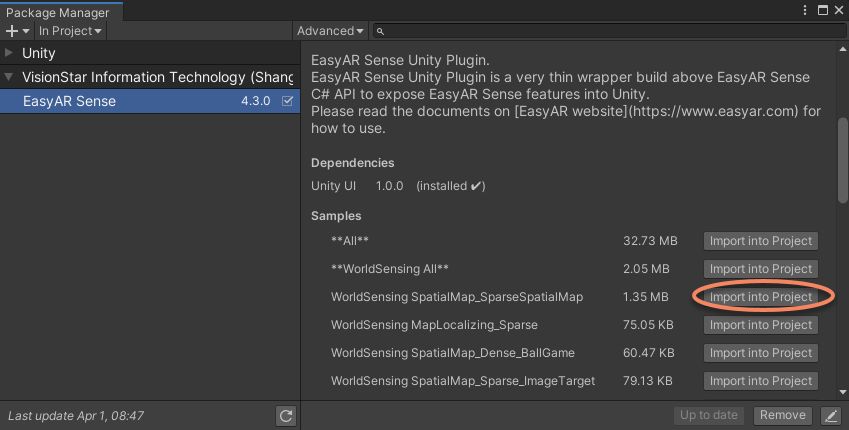
Task: Click the plus add package icon
Action: (17, 31)
